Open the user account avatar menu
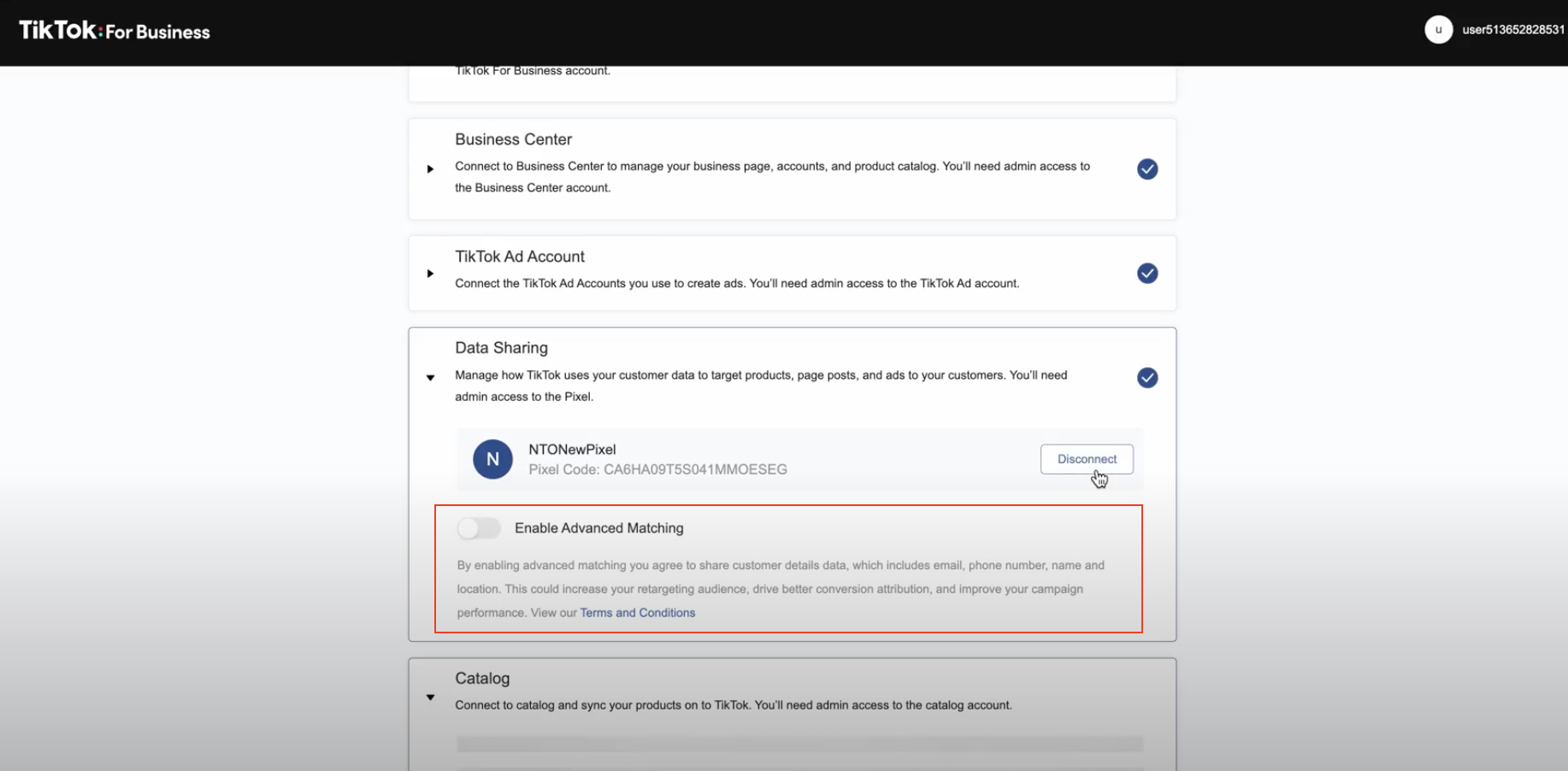The width and height of the screenshot is (1568, 771). coord(1439,29)
